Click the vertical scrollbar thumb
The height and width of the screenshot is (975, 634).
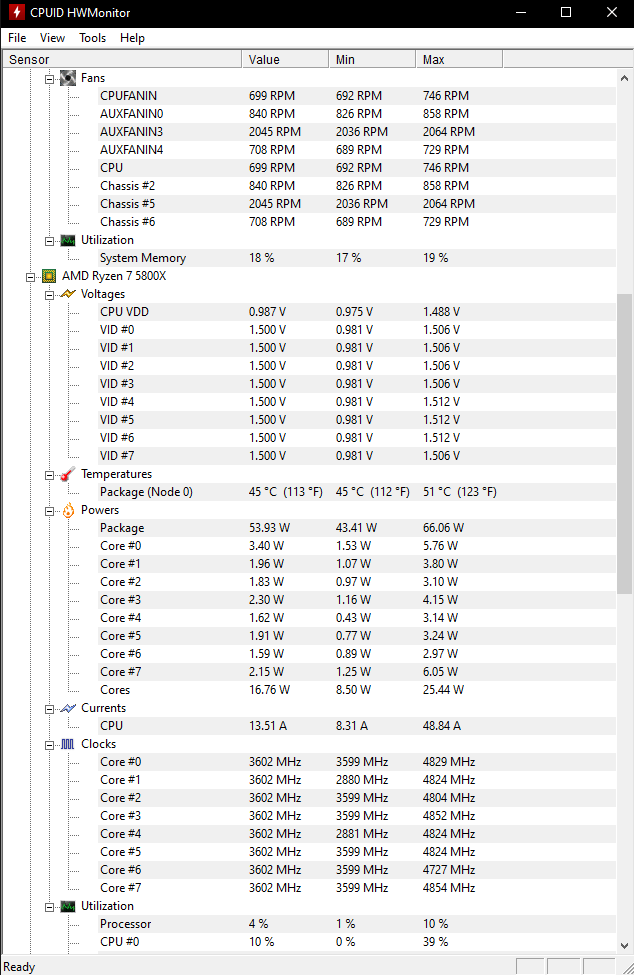click(624, 443)
